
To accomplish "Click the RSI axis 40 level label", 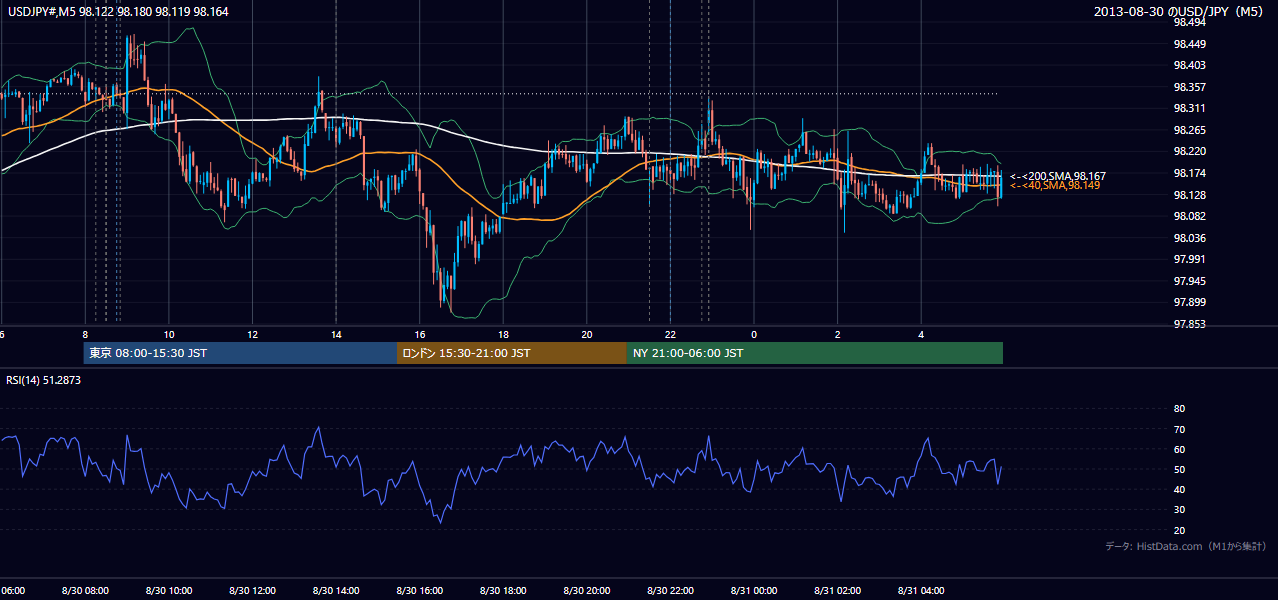I will 1179,489.
